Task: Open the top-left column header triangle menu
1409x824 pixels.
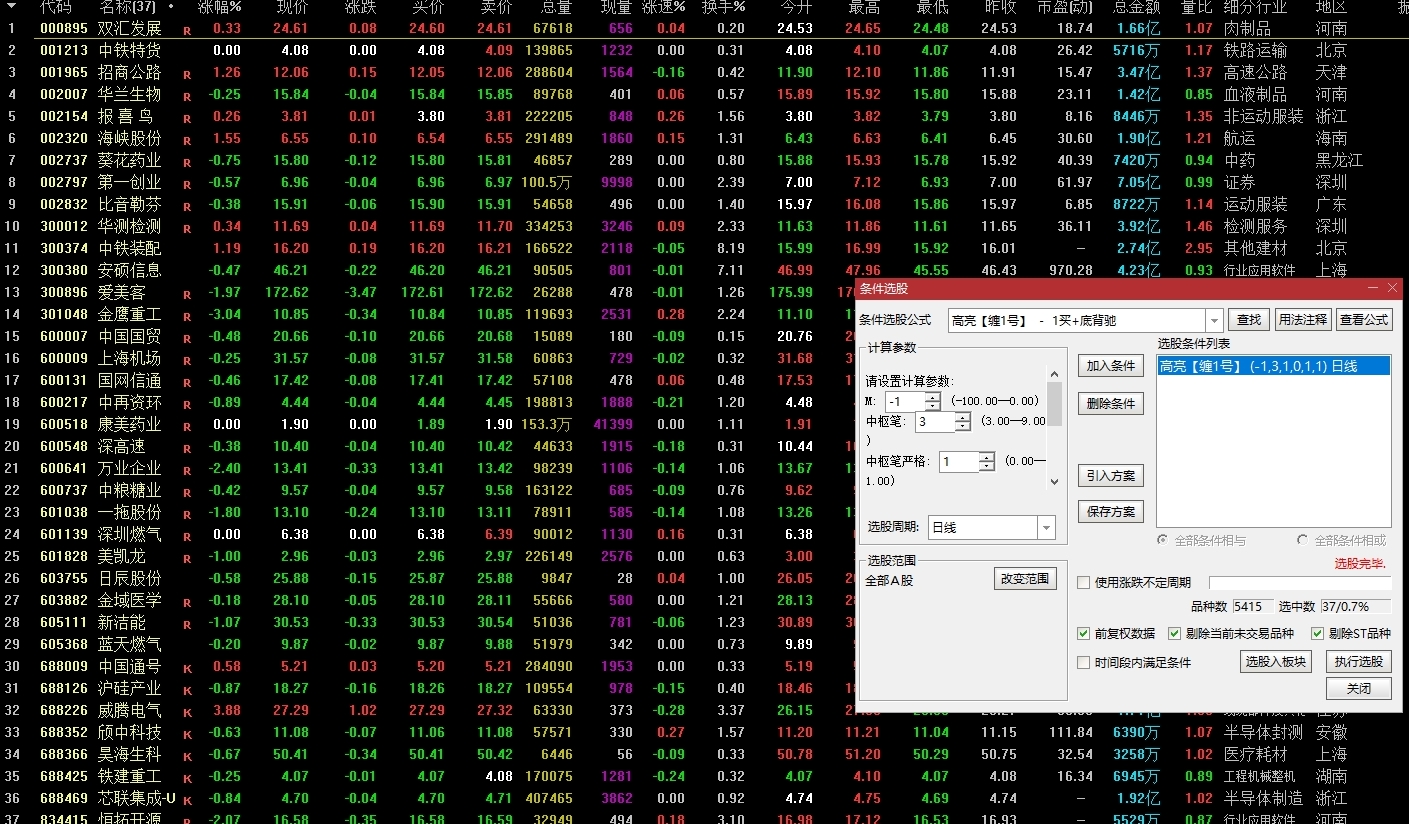Action: 11,6
